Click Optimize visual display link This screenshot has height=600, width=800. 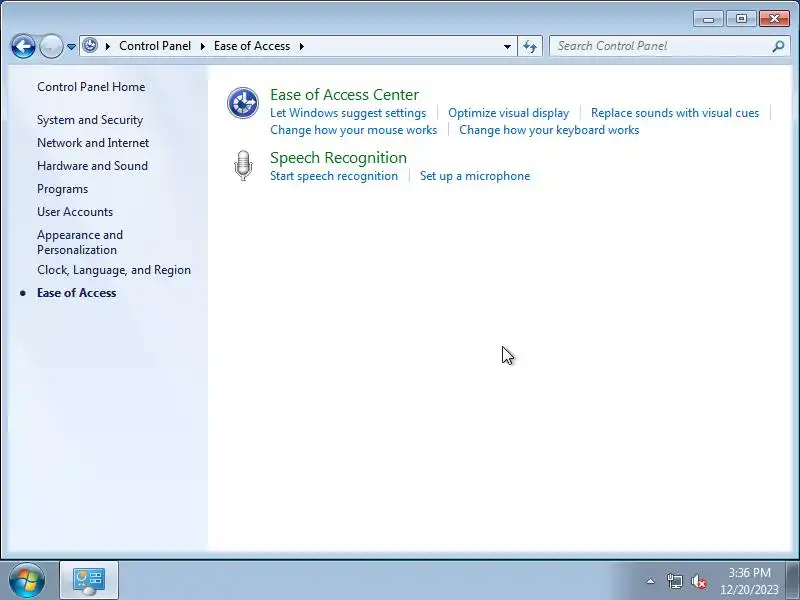pyautogui.click(x=508, y=113)
